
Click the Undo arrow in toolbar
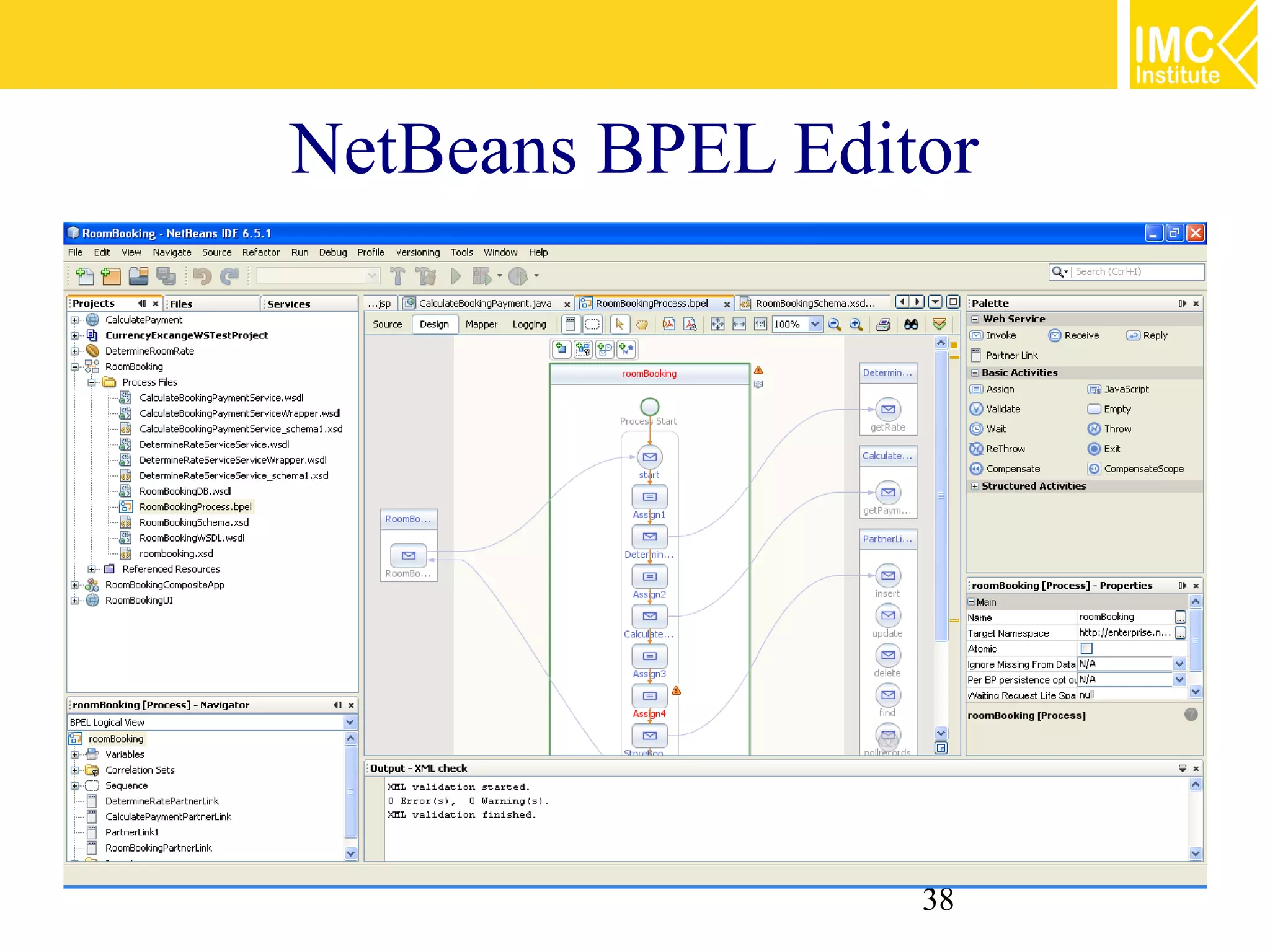point(202,276)
